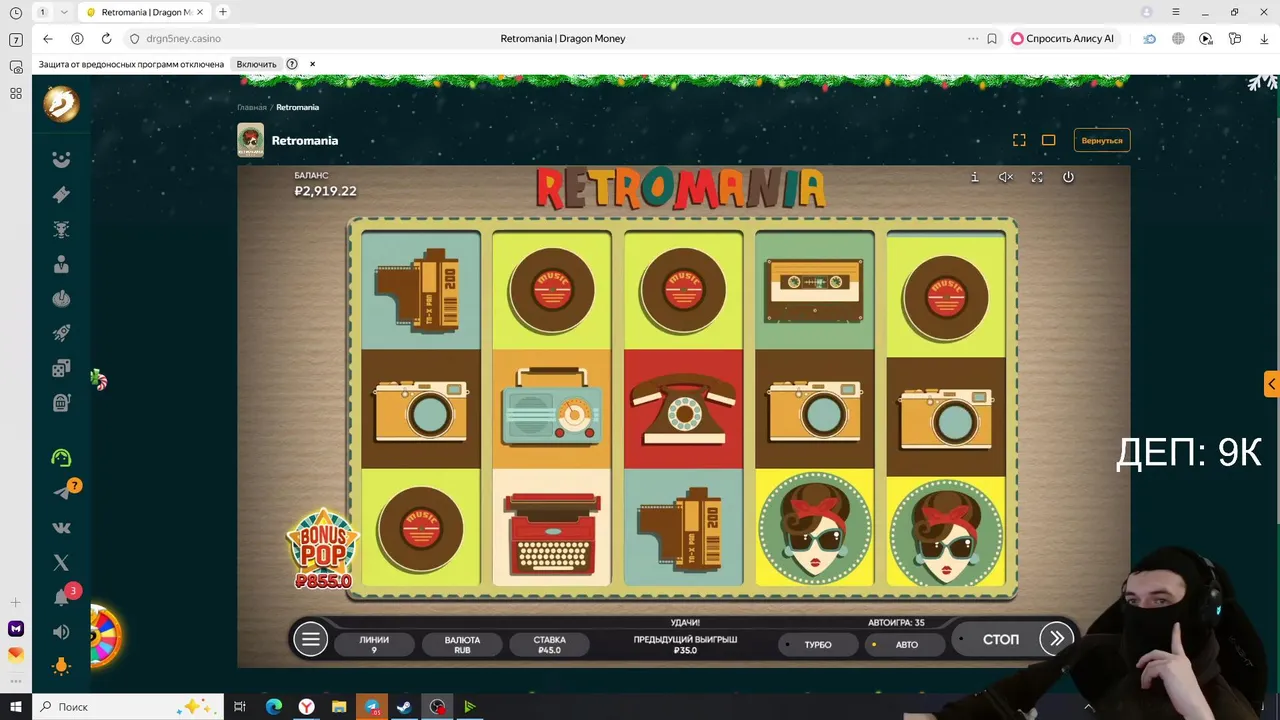Open Steam from the taskbar

pyautogui.click(x=404, y=707)
